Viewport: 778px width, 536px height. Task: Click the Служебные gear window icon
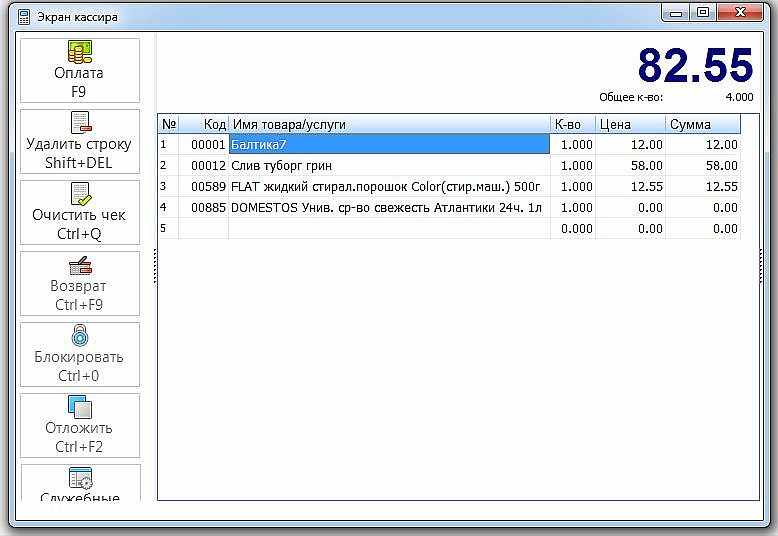coord(80,477)
